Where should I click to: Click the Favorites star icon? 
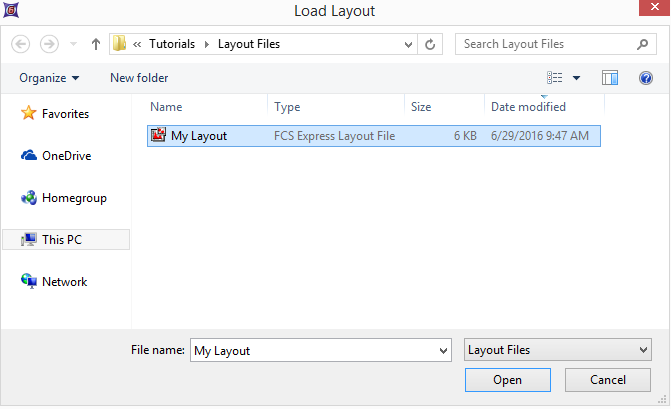[x=29, y=114]
